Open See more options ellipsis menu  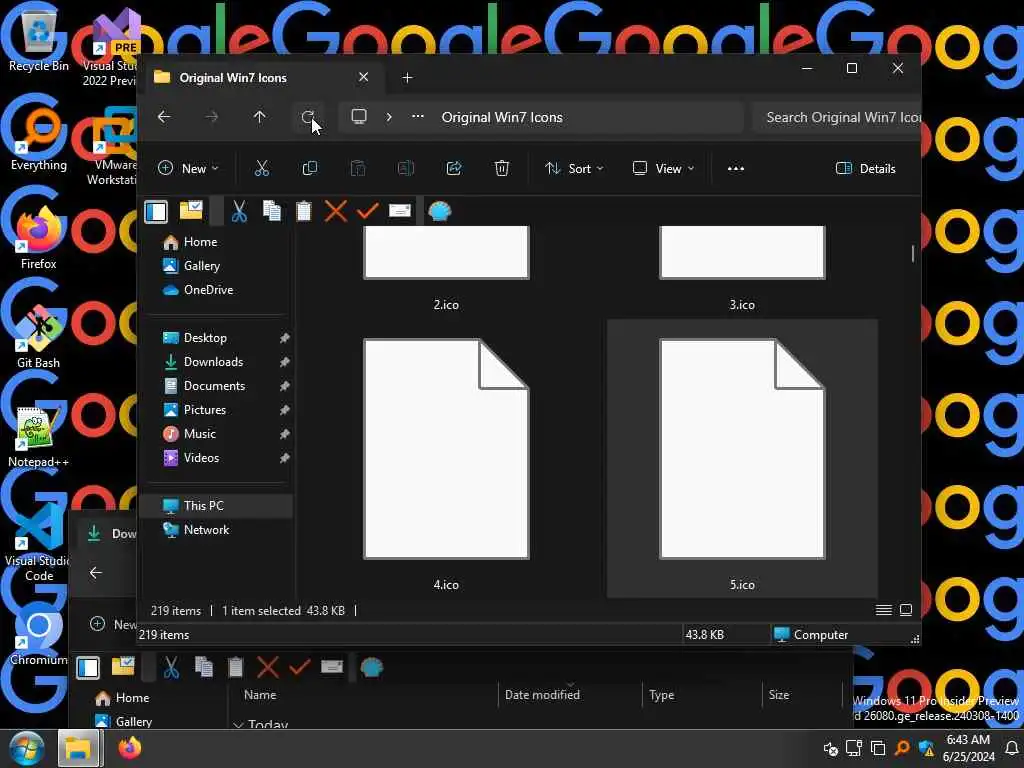point(736,168)
